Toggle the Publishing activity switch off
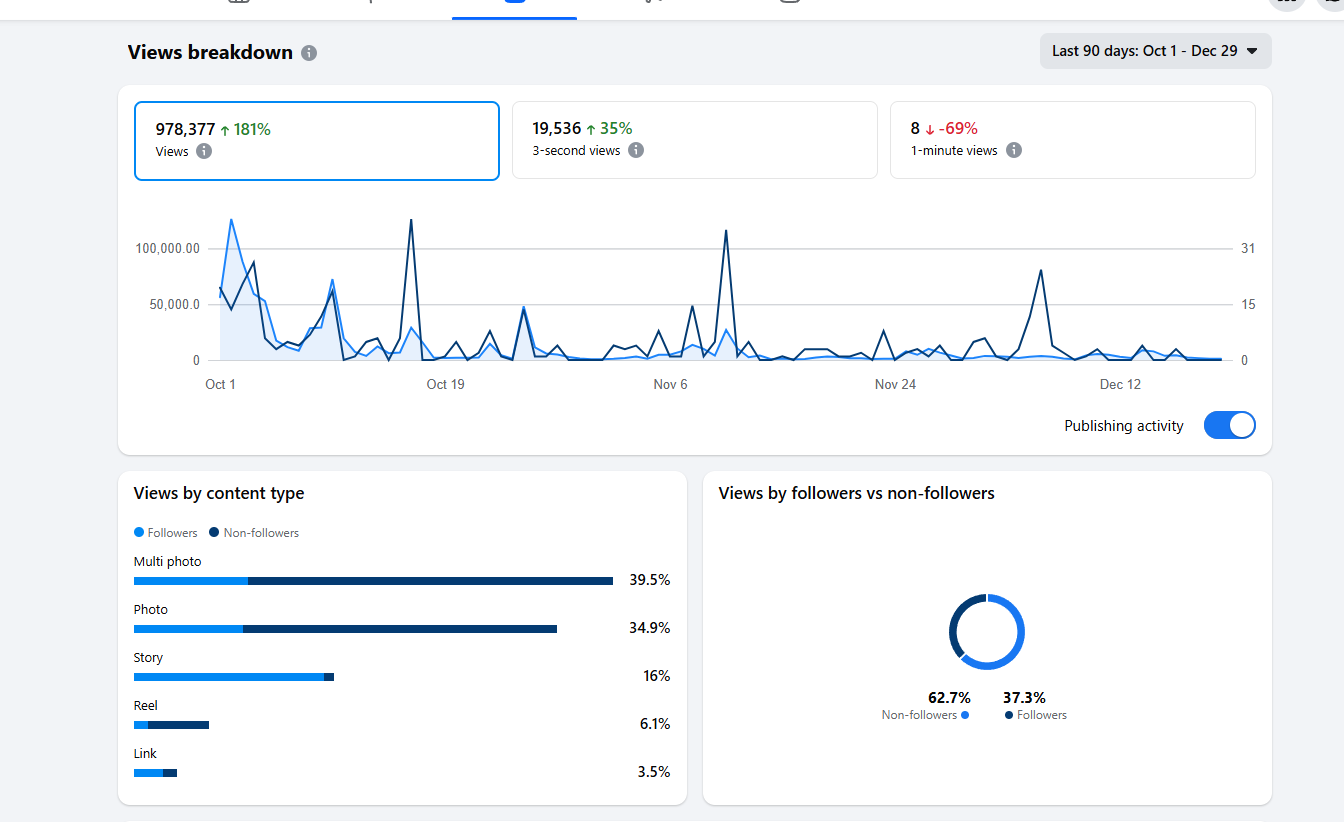 [1229, 425]
